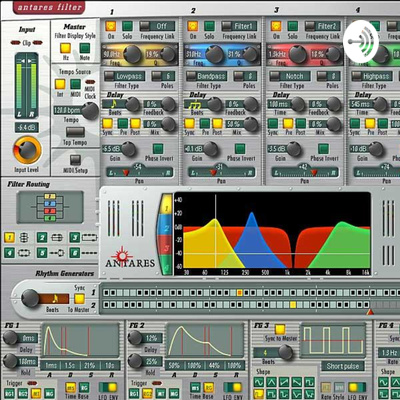Select yellow filter 1 tab beside response display
The height and width of the screenshot is (400, 400).
167,205
